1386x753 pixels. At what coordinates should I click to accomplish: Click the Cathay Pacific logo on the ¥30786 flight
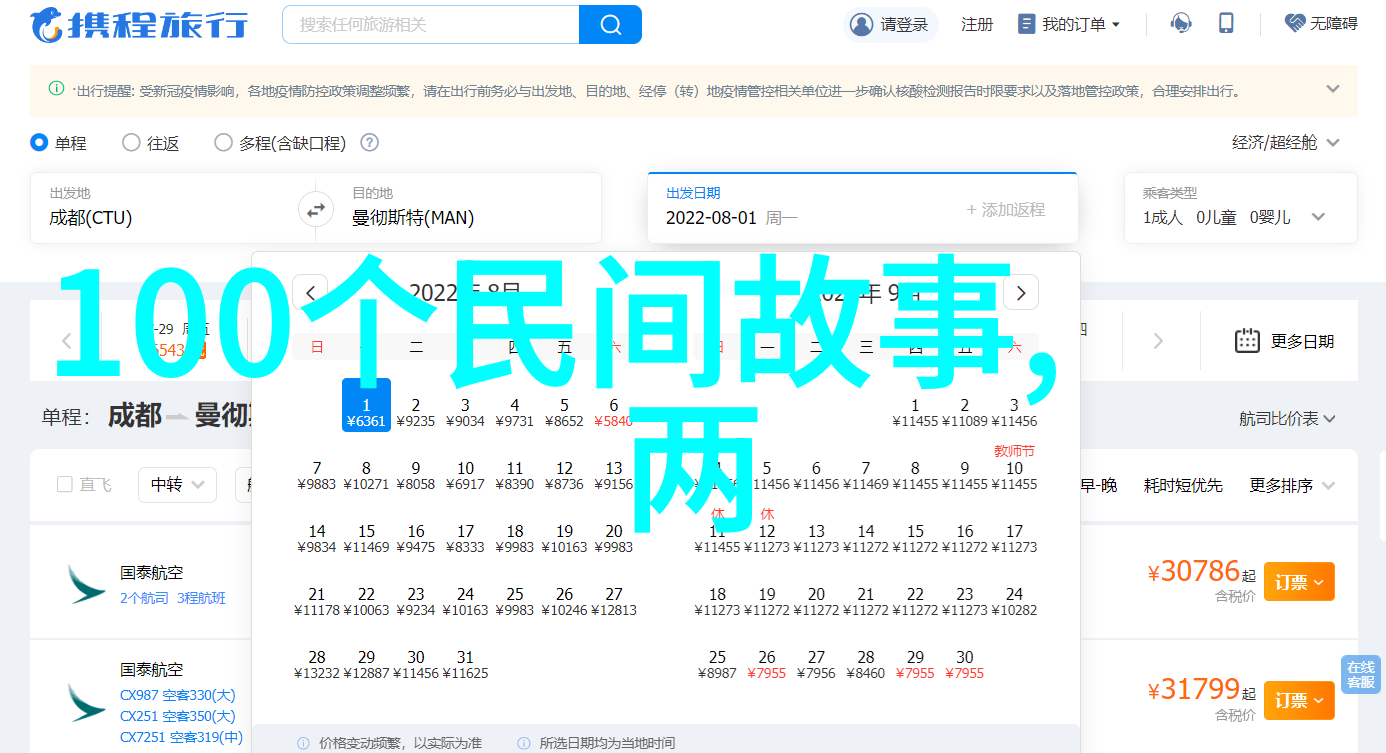pos(86,583)
